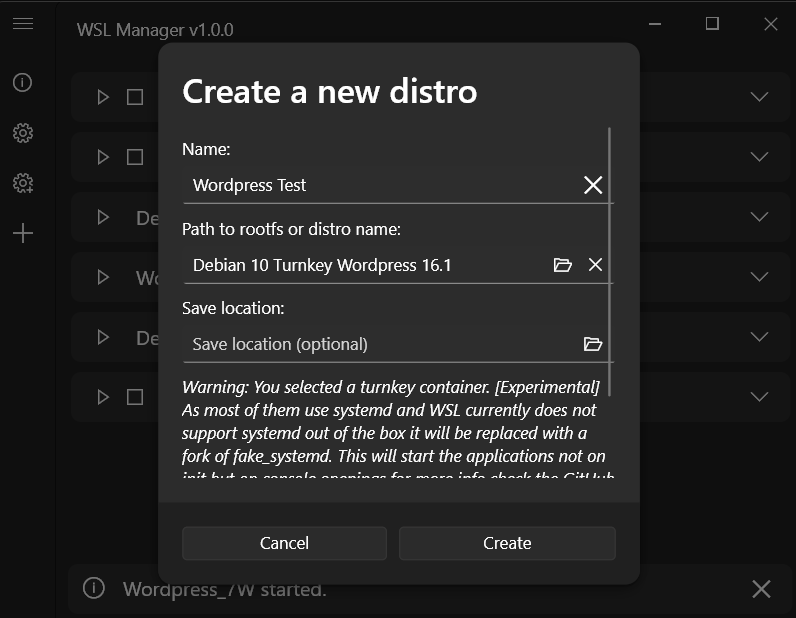Click the Cancel button
Viewport: 796px width, 618px height.
pyautogui.click(x=284, y=543)
